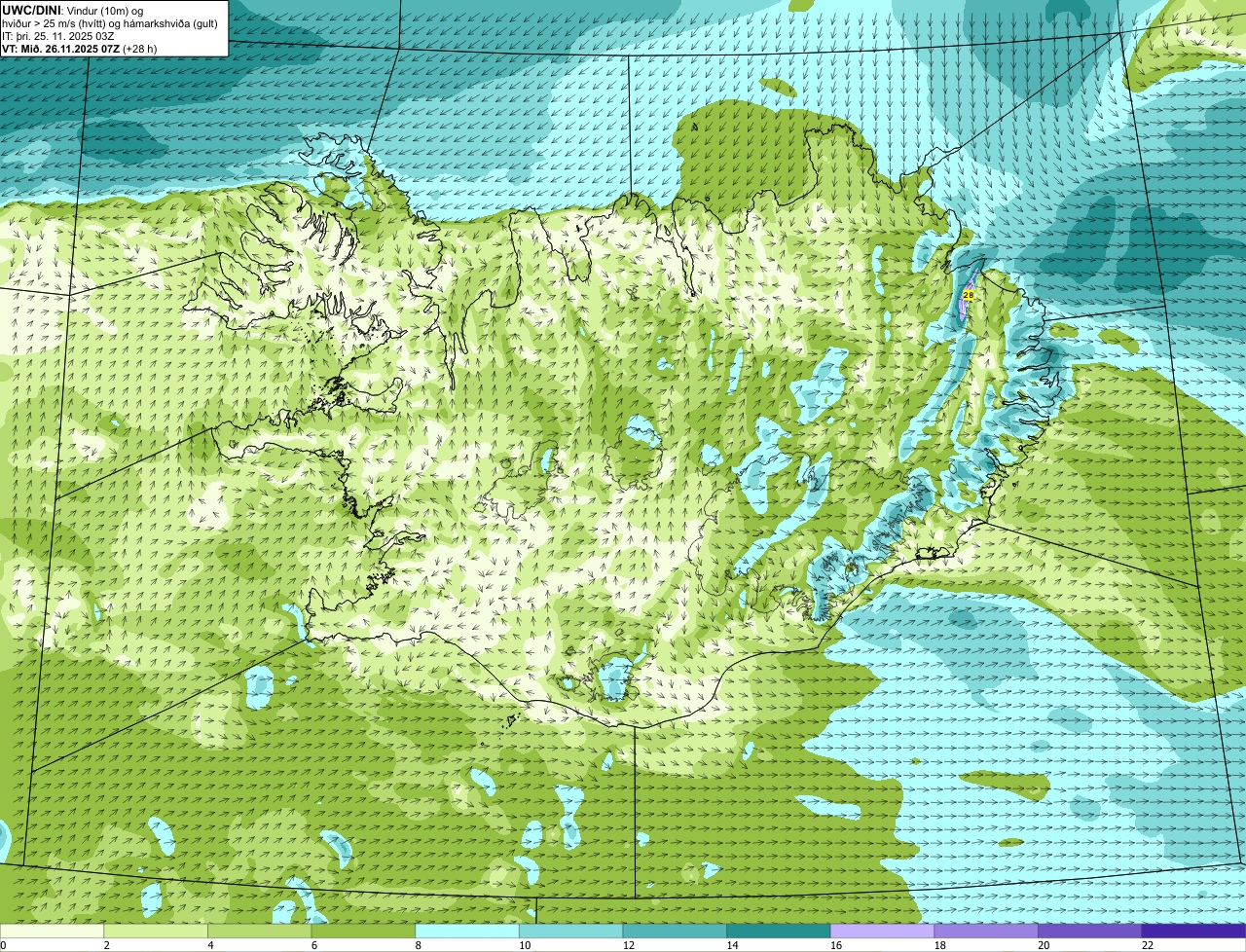Click the legend label "16"

pyautogui.click(x=836, y=945)
